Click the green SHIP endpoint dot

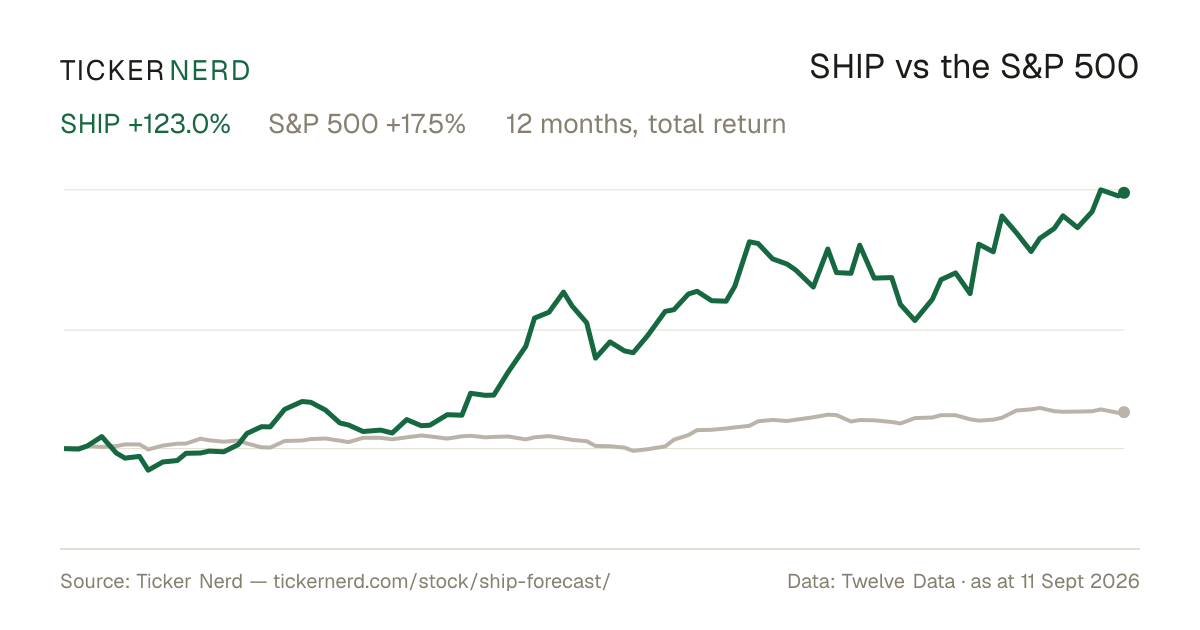(x=1124, y=192)
